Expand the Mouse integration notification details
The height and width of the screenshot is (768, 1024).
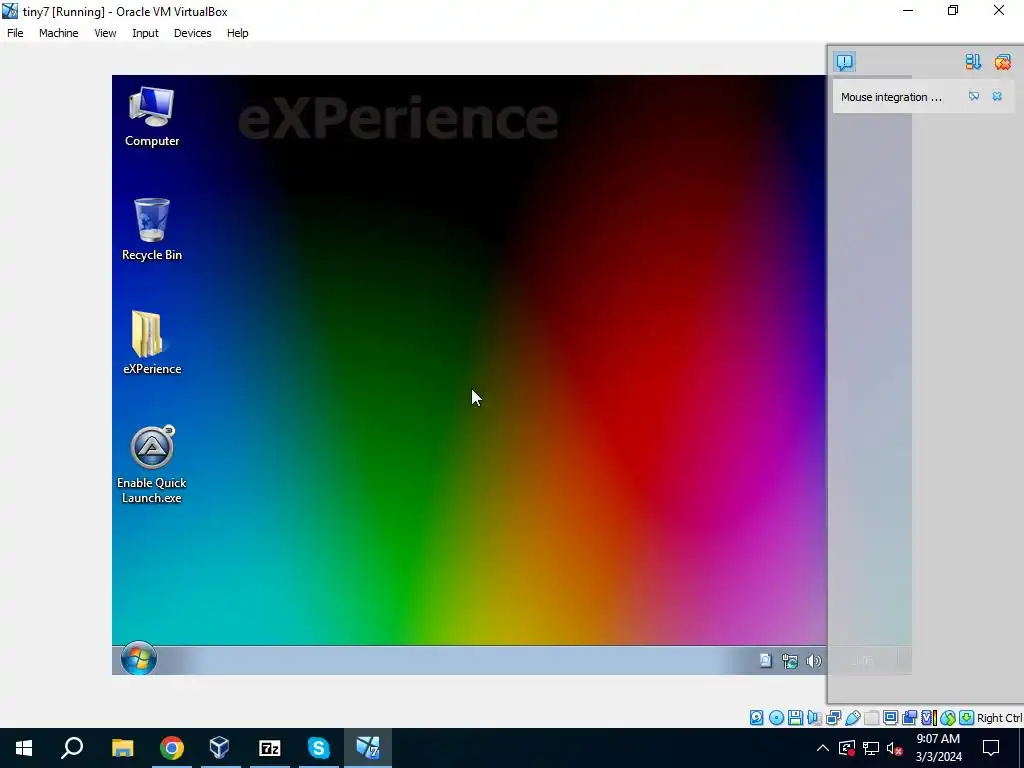974,97
